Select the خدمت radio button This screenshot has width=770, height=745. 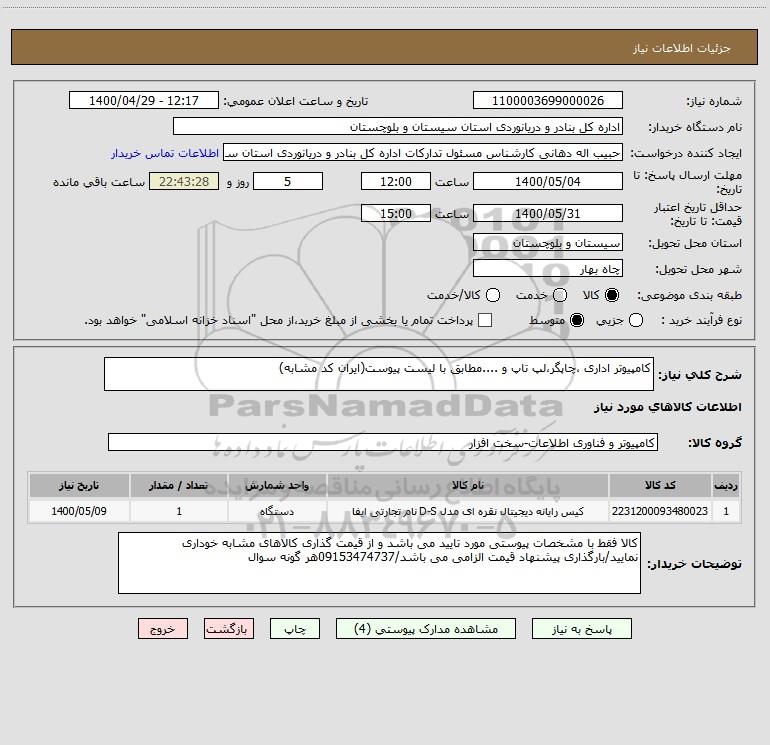click(x=560, y=295)
